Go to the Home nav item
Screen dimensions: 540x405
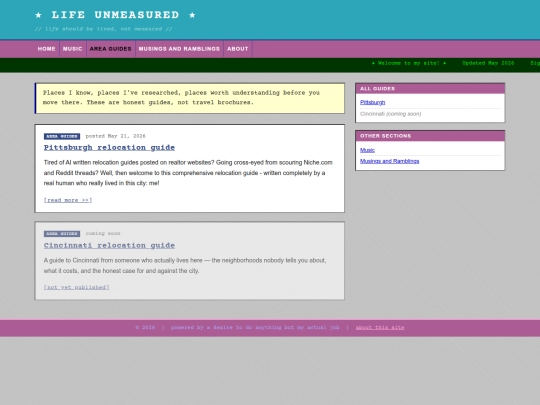tap(46, 49)
